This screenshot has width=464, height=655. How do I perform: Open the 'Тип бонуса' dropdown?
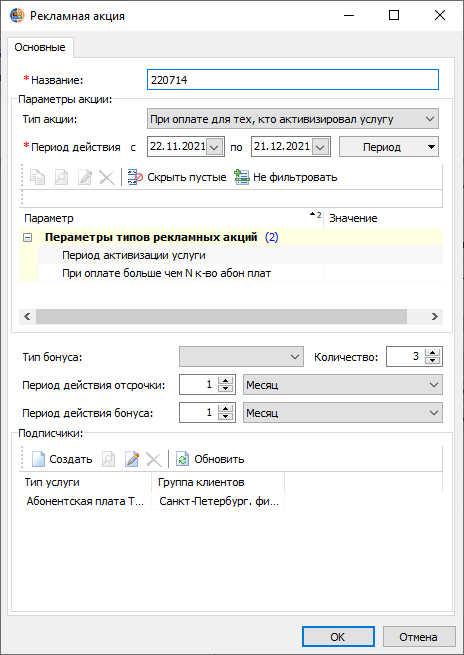point(241,357)
